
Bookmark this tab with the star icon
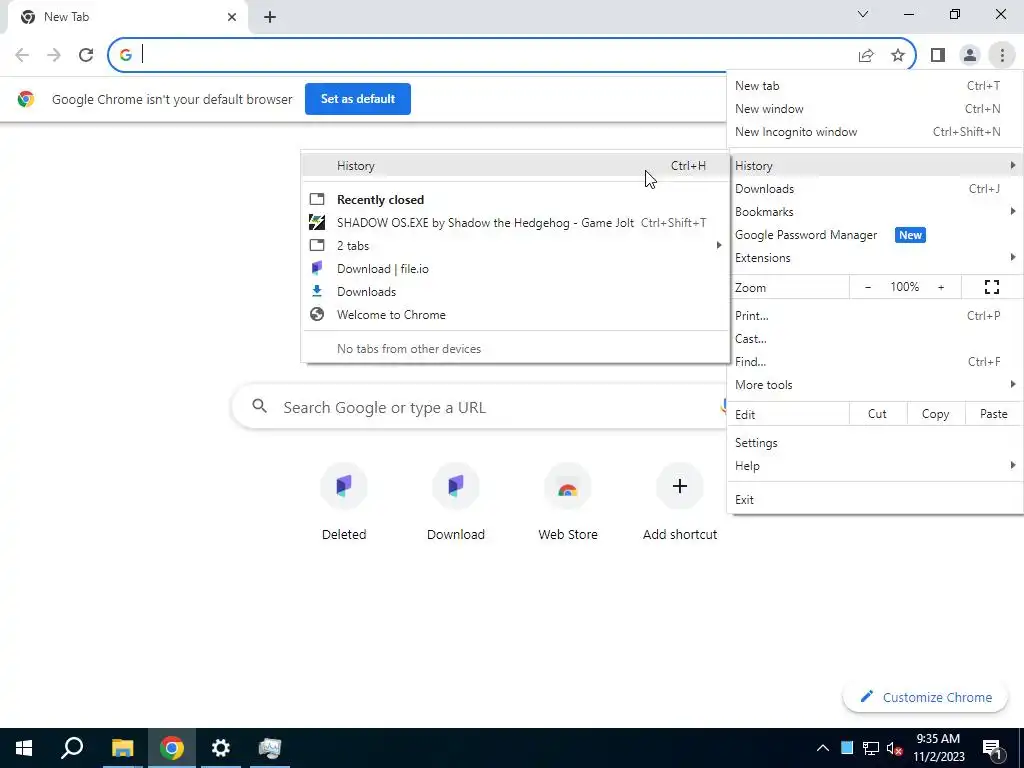click(x=898, y=56)
